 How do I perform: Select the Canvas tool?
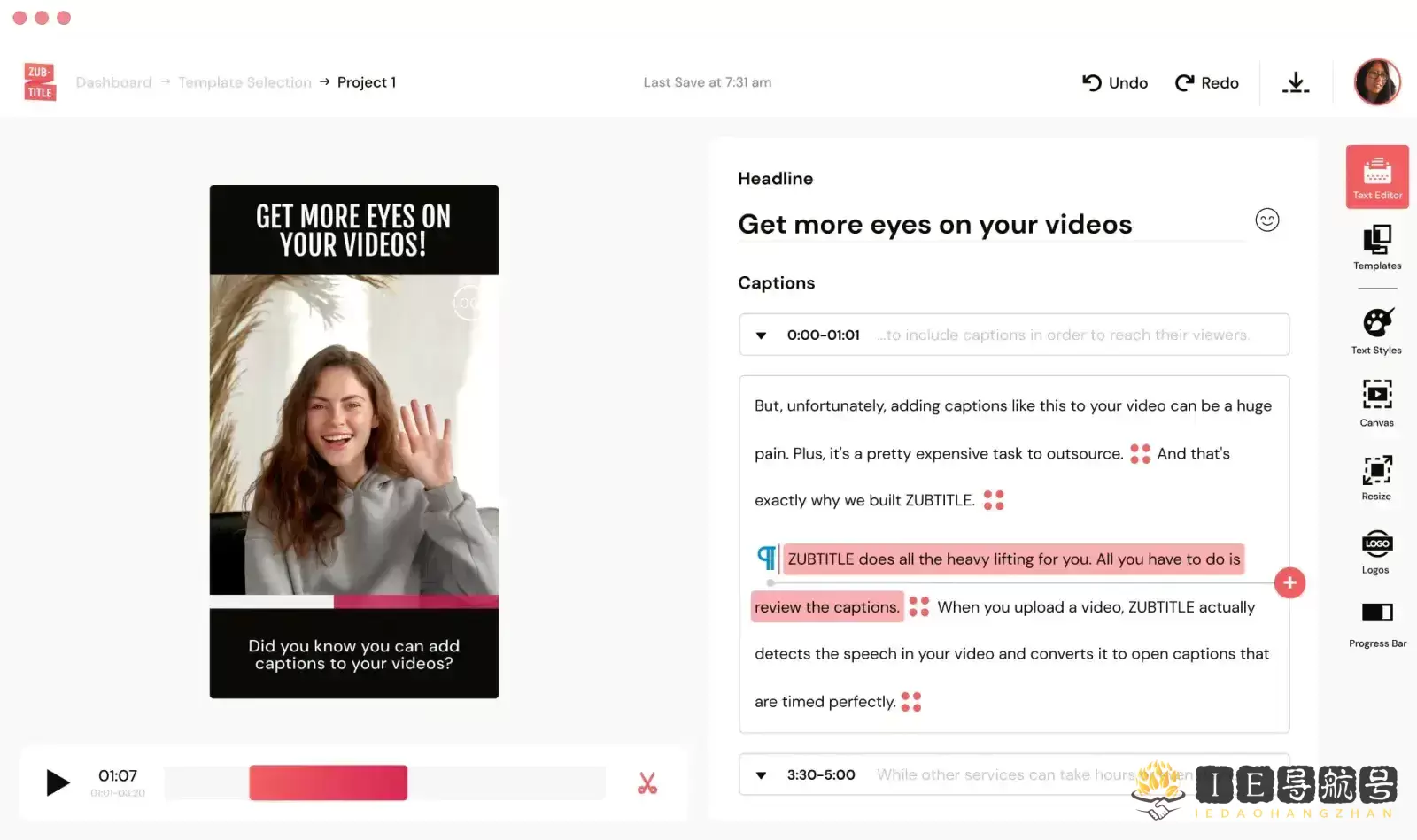click(1377, 403)
